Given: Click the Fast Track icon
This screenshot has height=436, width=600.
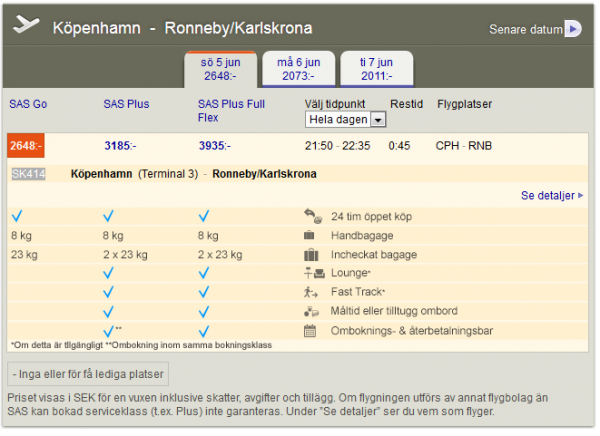Looking at the screenshot, I should tap(310, 292).
